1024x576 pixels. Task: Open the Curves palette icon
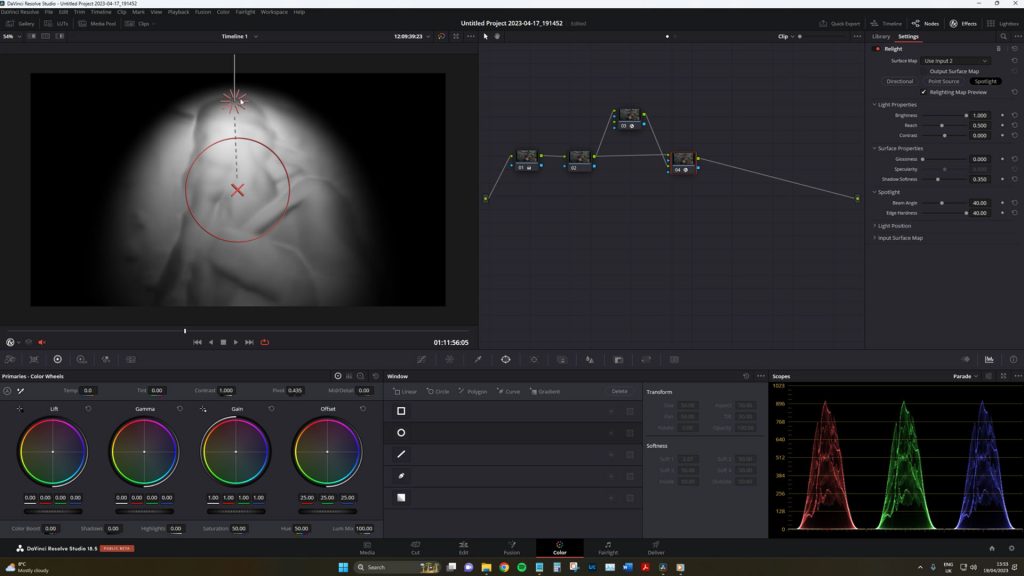click(x=422, y=359)
